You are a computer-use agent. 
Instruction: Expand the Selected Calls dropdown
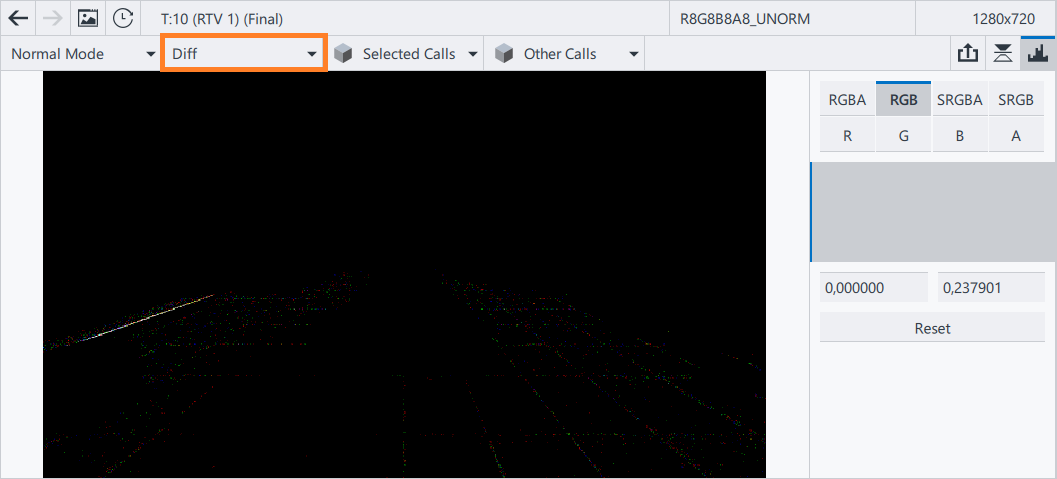pos(473,54)
